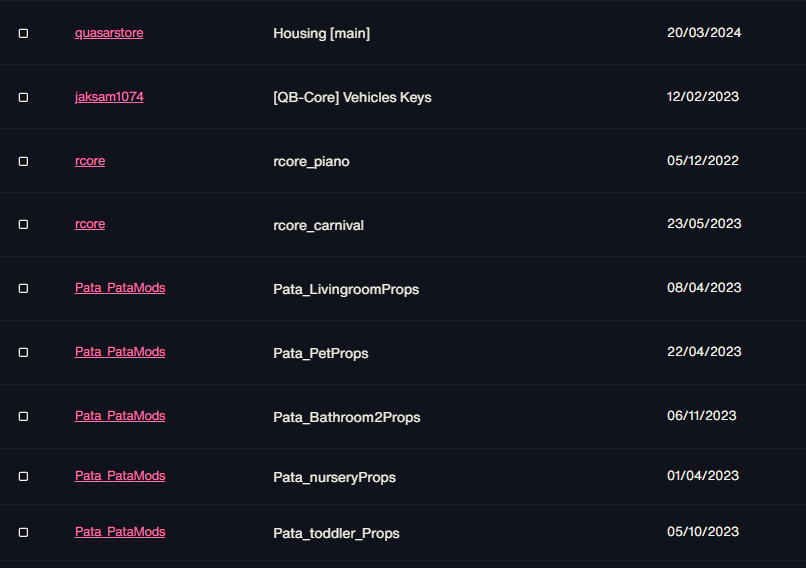806x568 pixels.
Task: Click the Housing [main] asset name
Action: 322,33
